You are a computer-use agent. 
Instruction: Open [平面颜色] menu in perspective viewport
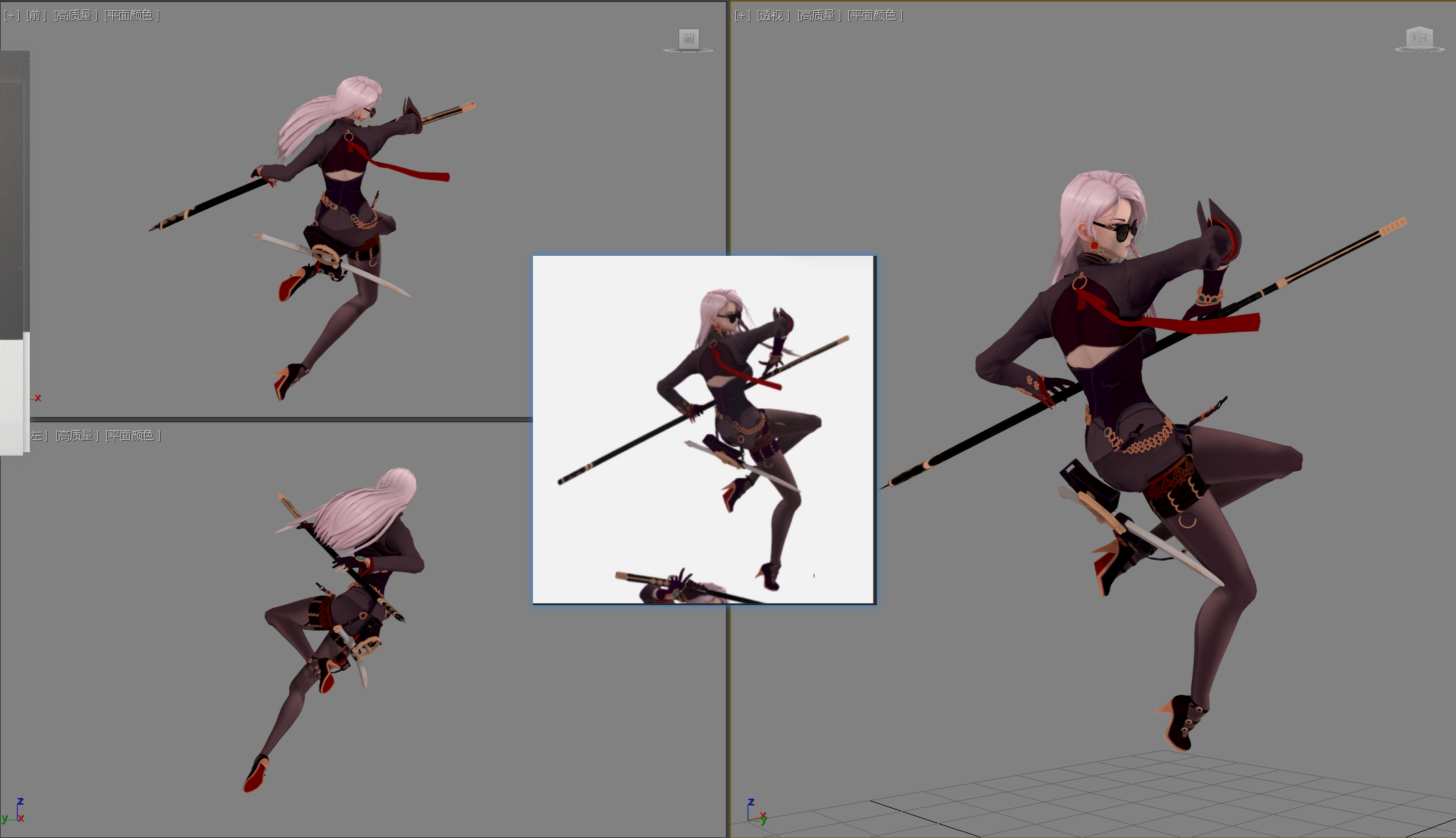tap(875, 16)
